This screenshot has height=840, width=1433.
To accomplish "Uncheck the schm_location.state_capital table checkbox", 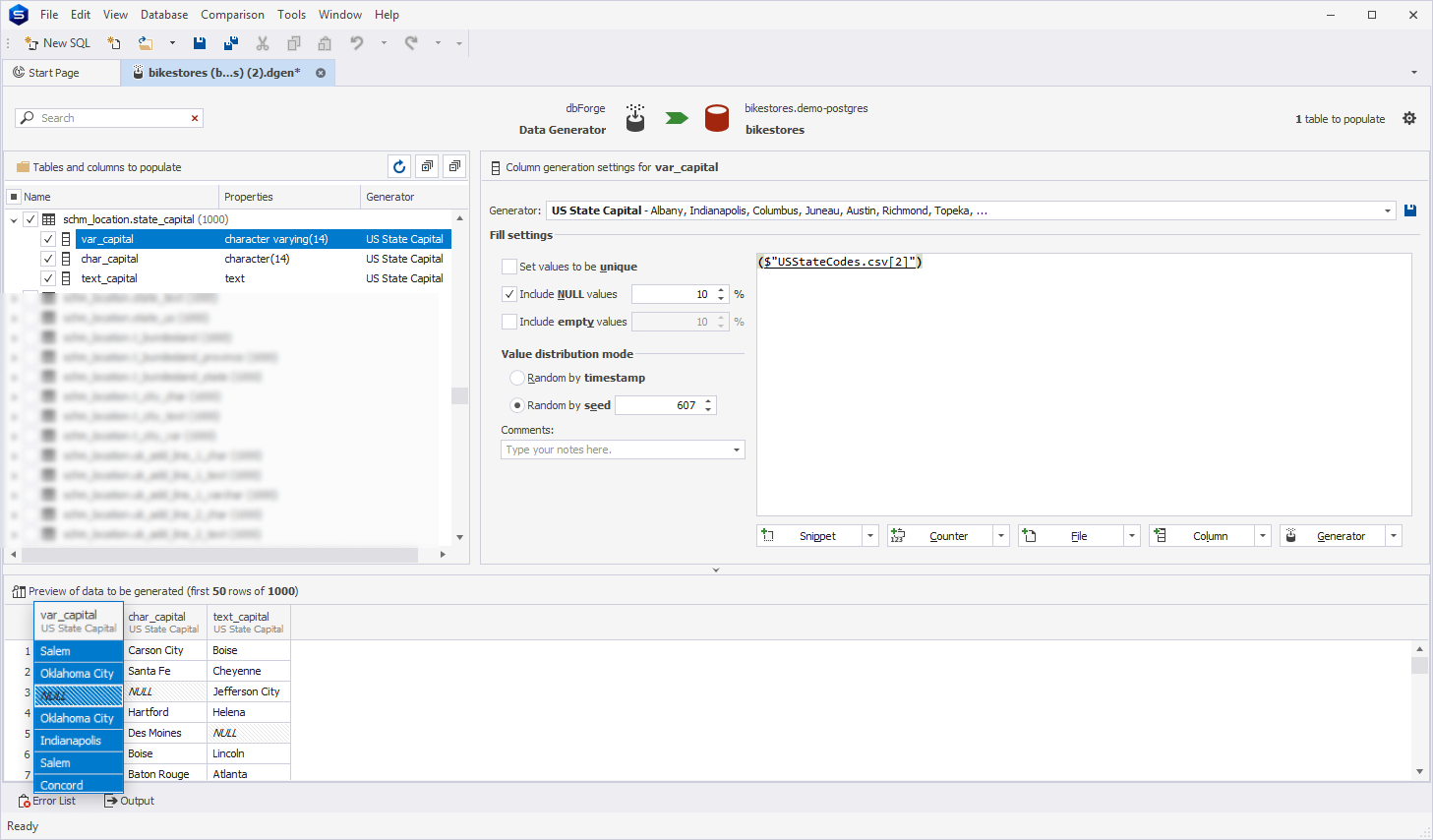I will click(x=30, y=219).
